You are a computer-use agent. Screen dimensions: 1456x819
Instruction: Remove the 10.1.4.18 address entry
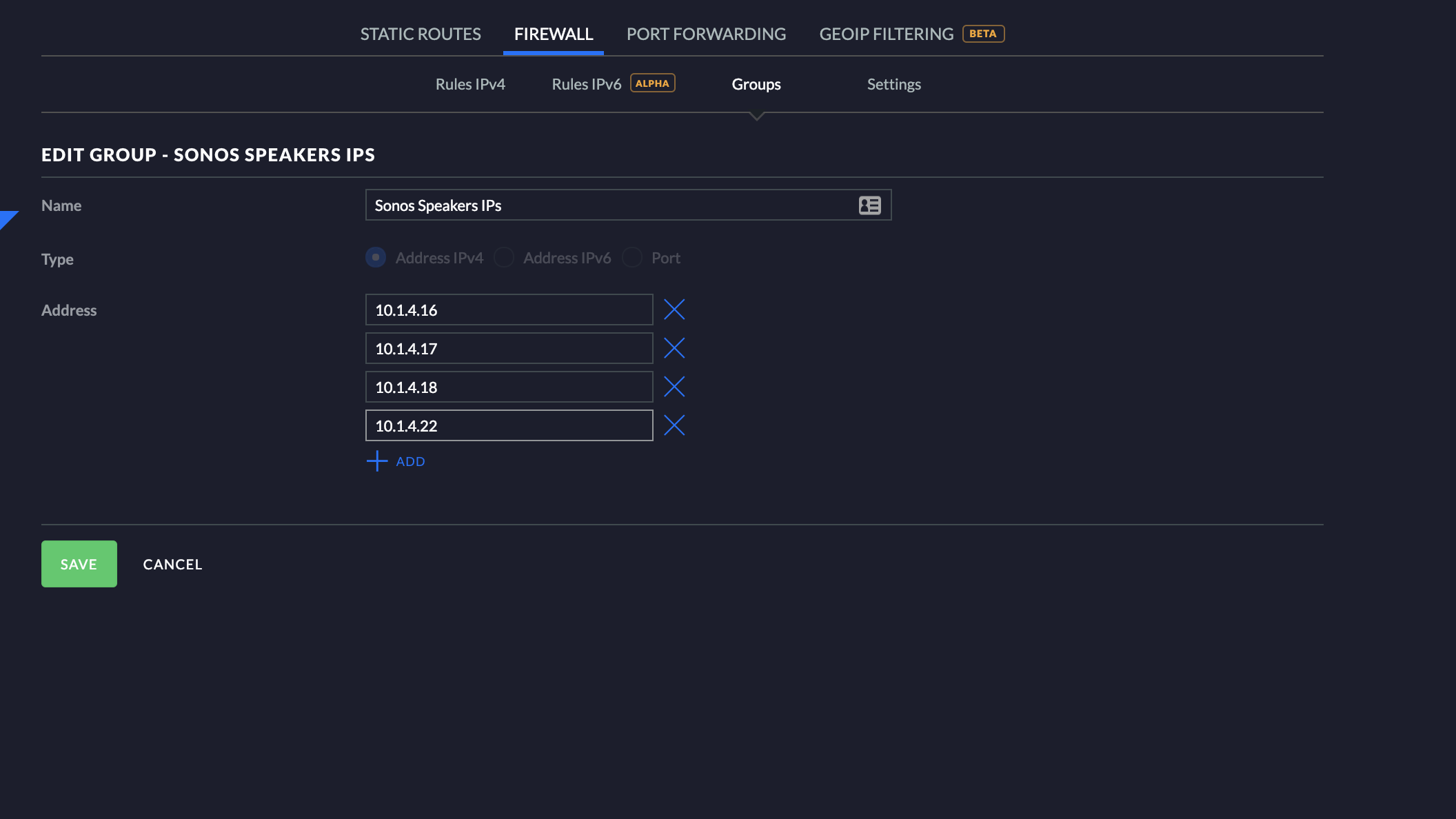[x=674, y=387]
